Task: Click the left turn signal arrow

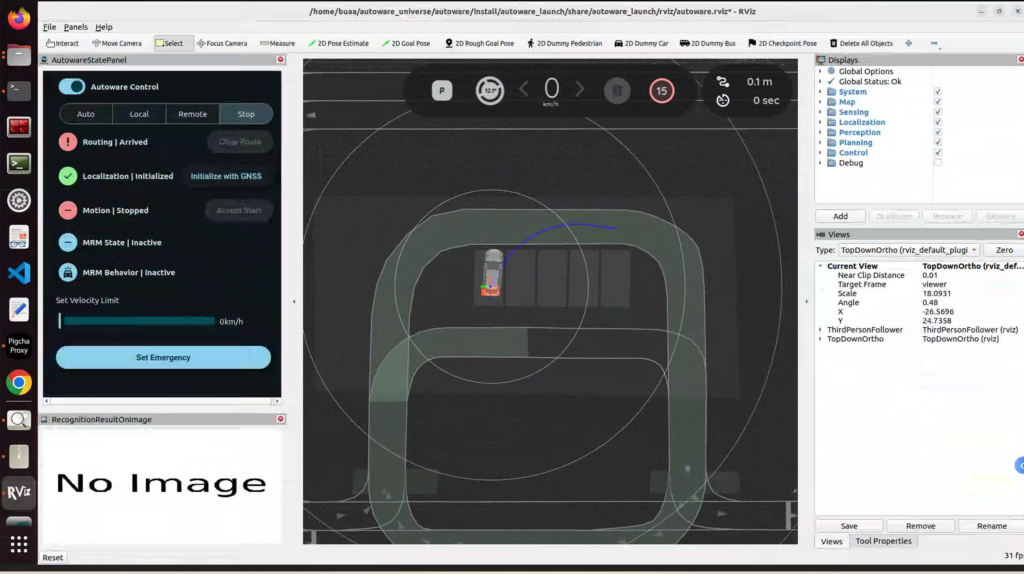Action: (524, 88)
